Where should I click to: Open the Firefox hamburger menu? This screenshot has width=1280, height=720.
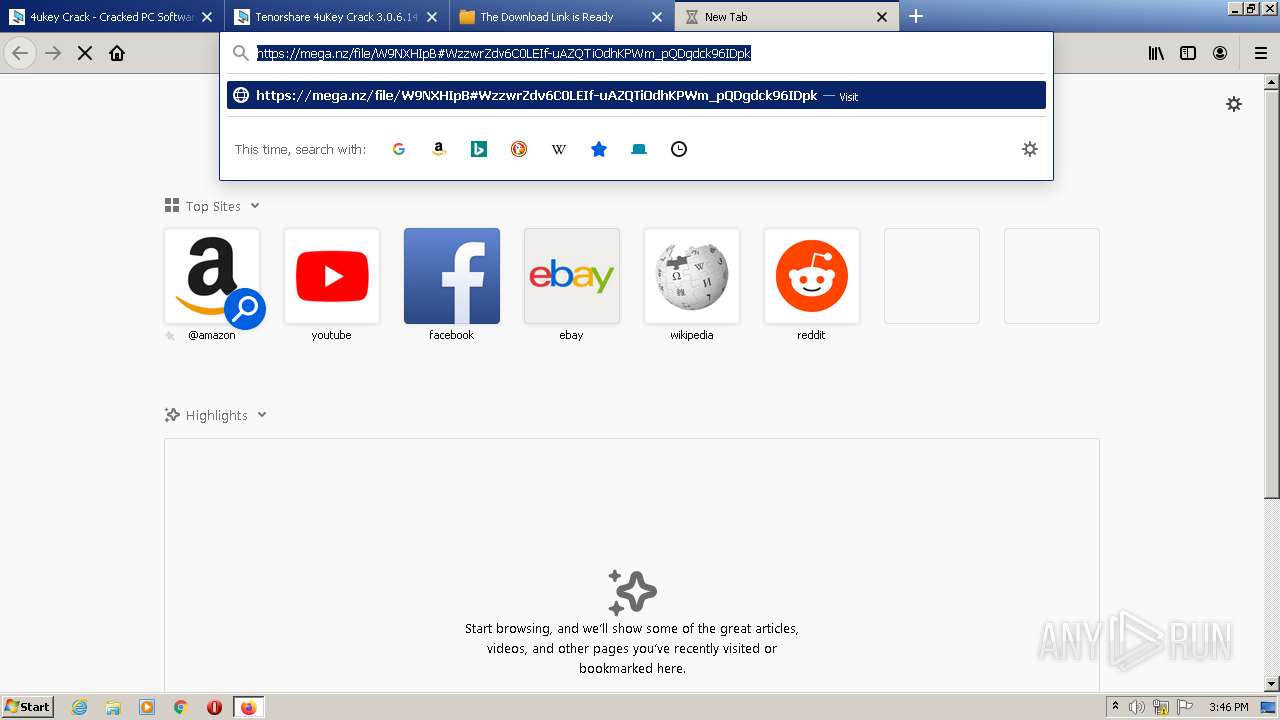[x=1261, y=53]
